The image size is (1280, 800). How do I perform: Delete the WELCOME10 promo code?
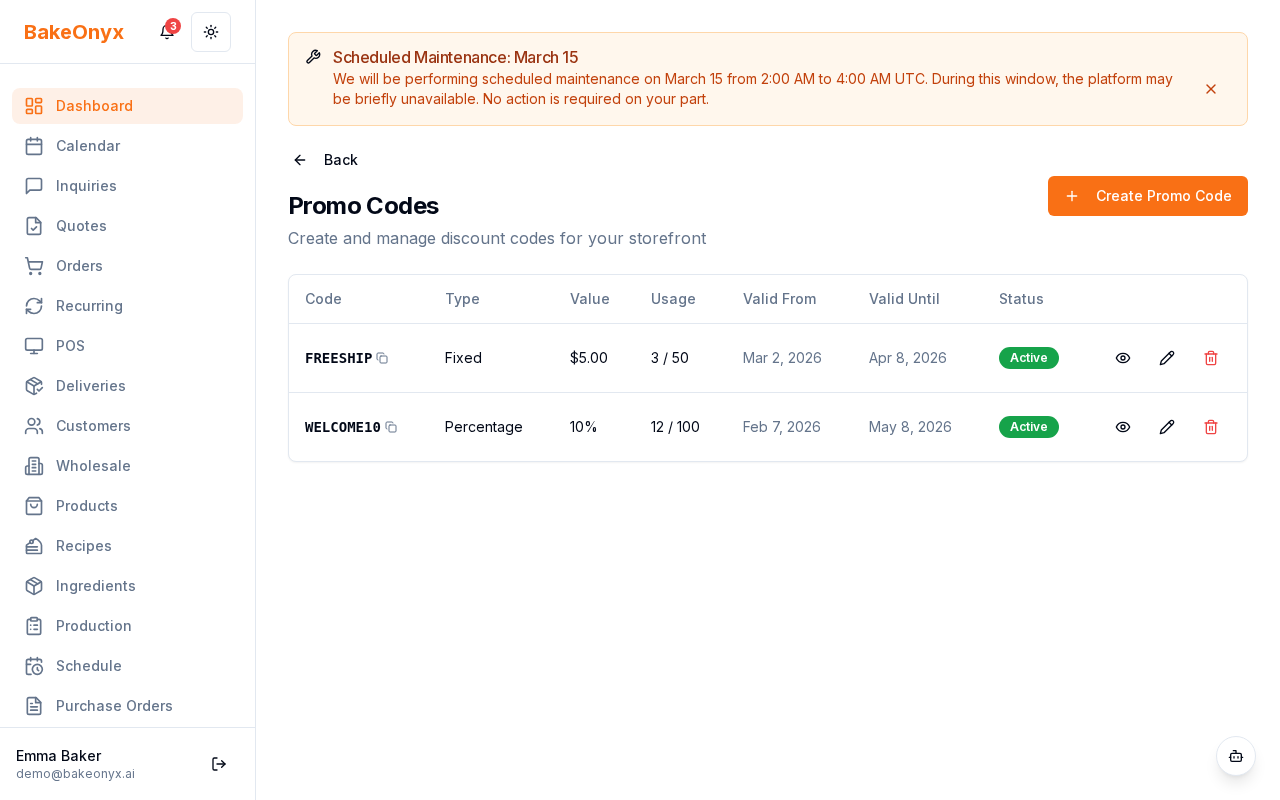[x=1211, y=427]
